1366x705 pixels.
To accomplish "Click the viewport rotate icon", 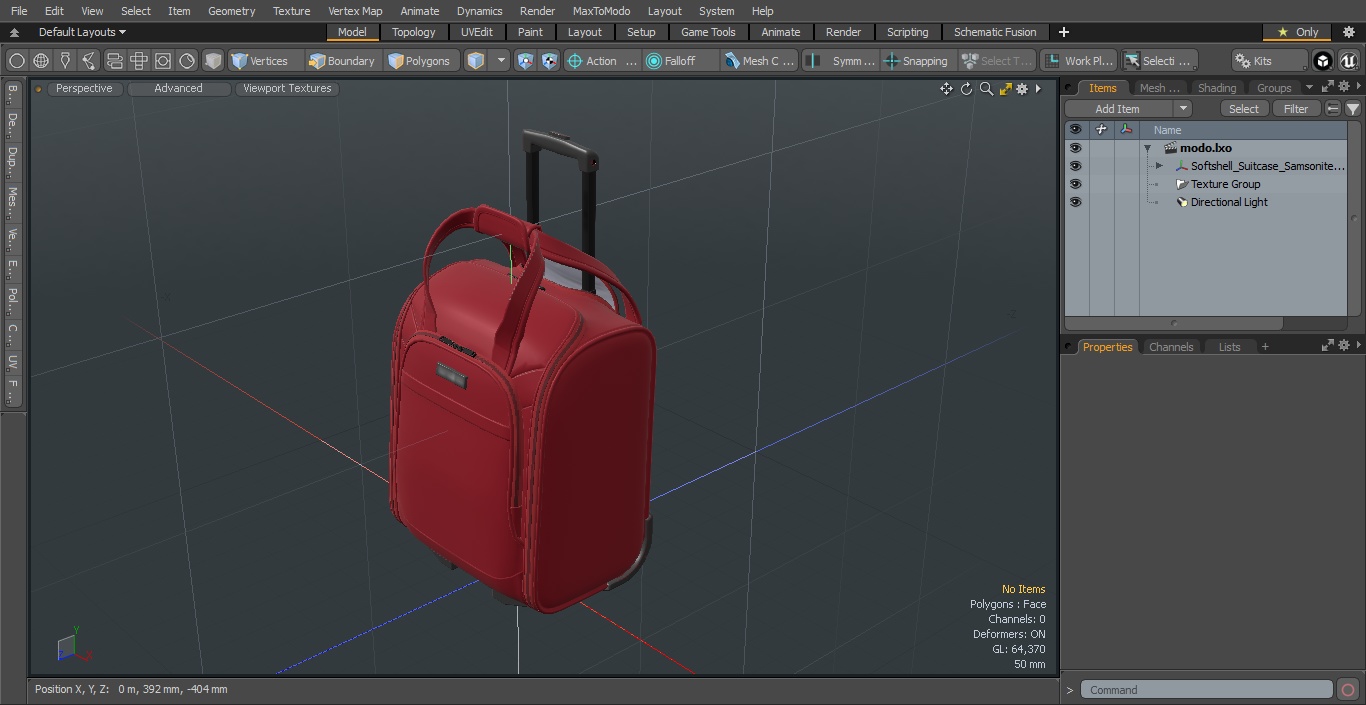I will coord(966,89).
